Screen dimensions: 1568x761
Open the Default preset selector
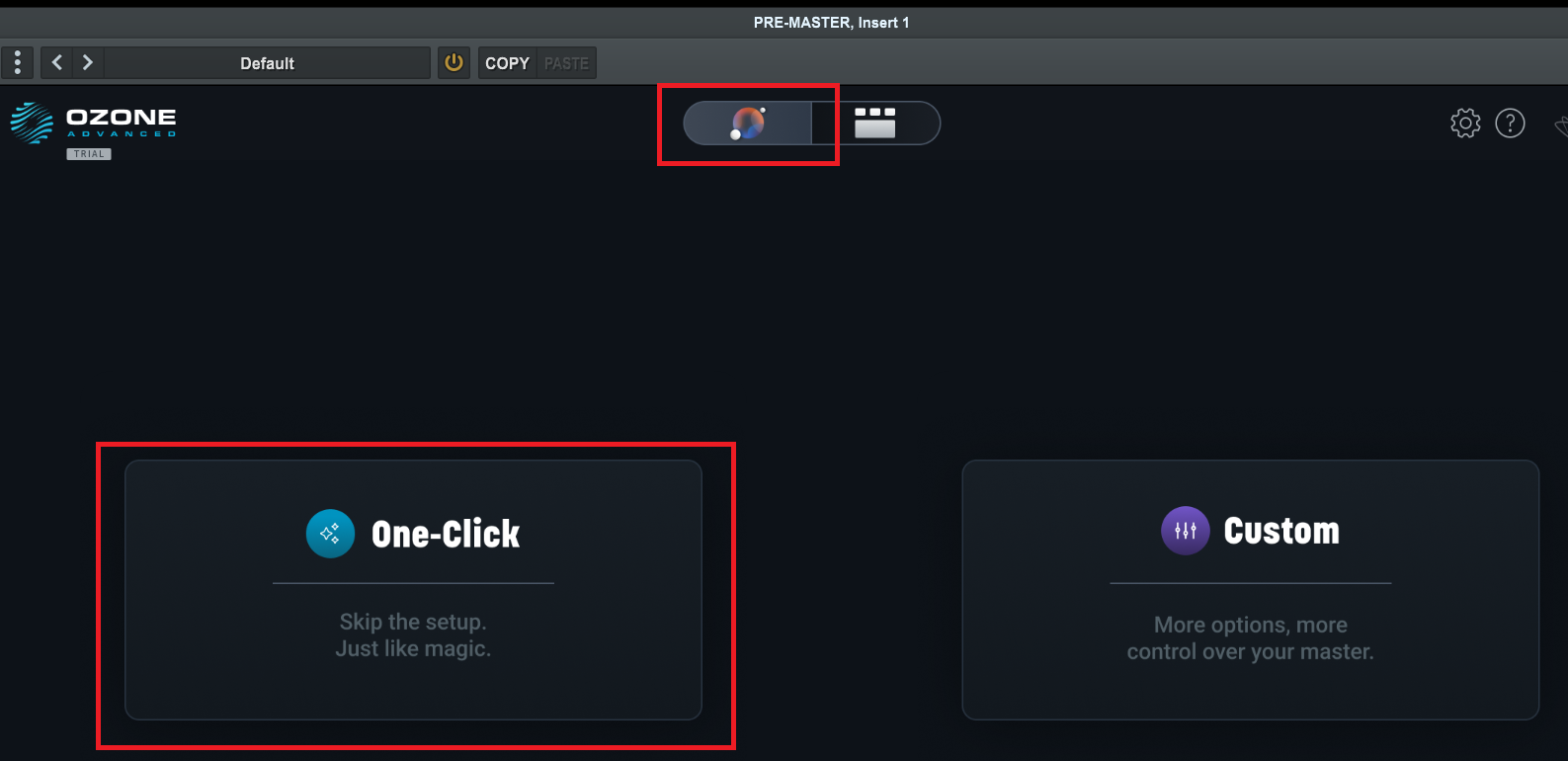267,63
